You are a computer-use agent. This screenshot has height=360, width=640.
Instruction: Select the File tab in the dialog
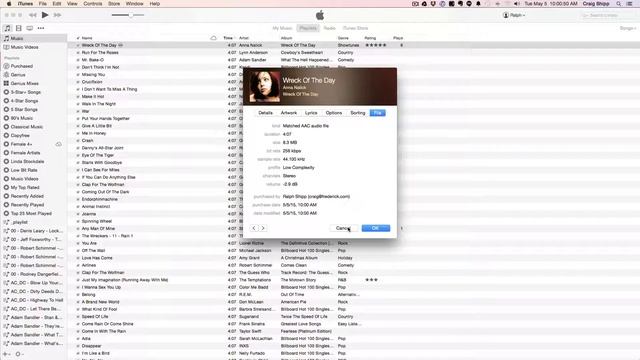(x=378, y=113)
